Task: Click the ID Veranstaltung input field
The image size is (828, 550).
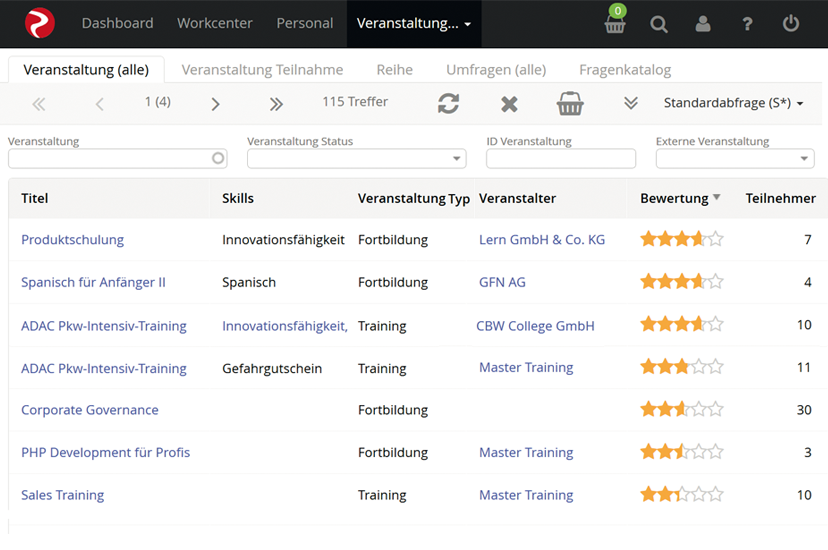Action: click(560, 159)
